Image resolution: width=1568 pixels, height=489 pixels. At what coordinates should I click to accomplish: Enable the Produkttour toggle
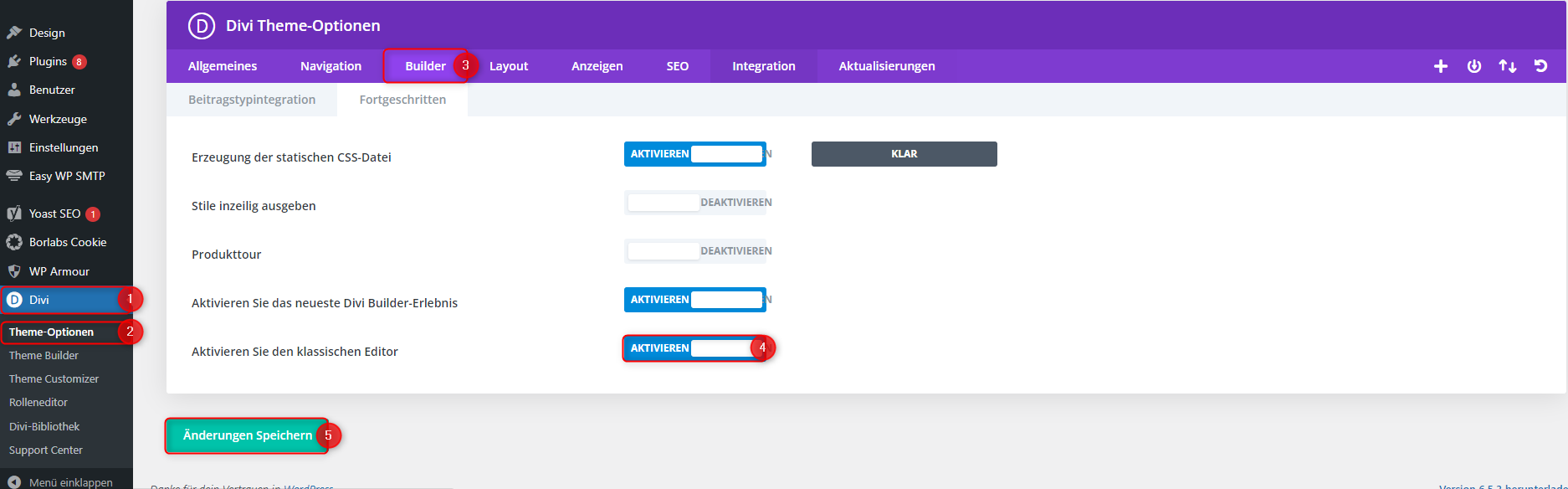coord(694,251)
